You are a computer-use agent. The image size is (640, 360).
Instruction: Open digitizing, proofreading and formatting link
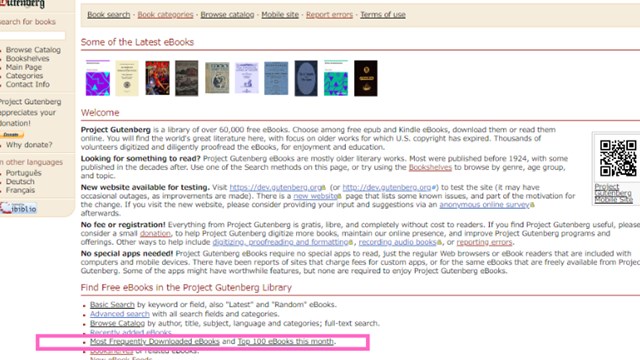pyautogui.click(x=280, y=242)
